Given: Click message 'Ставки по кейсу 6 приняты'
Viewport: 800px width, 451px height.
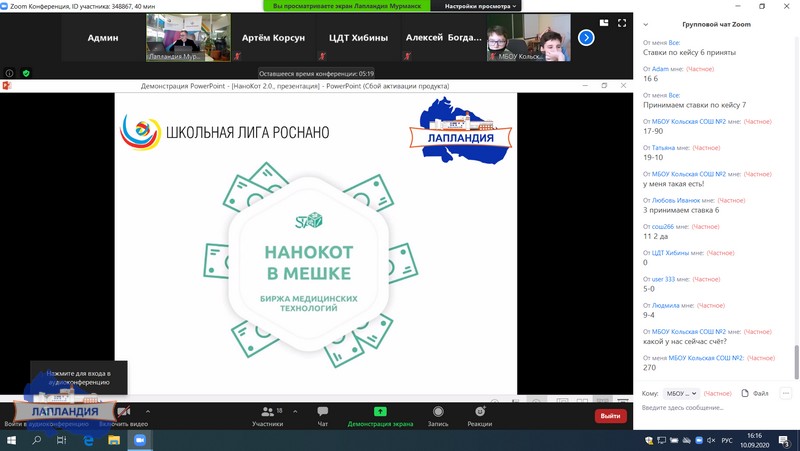Looking at the screenshot, I should pos(689,52).
